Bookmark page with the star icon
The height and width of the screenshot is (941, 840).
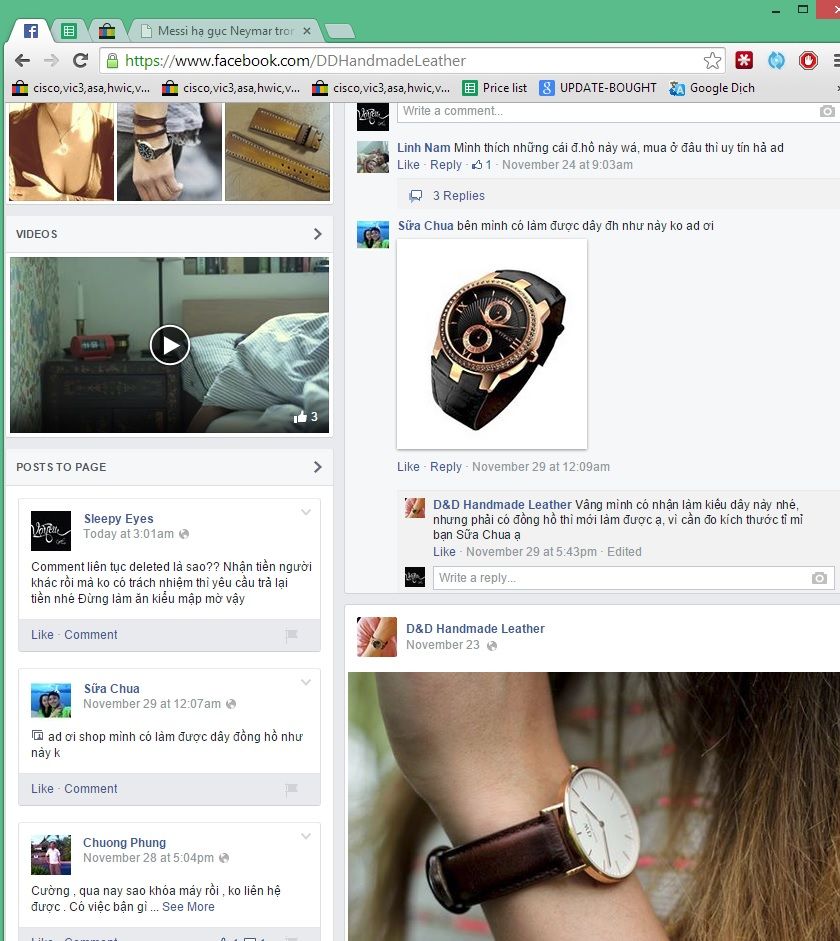tap(712, 61)
